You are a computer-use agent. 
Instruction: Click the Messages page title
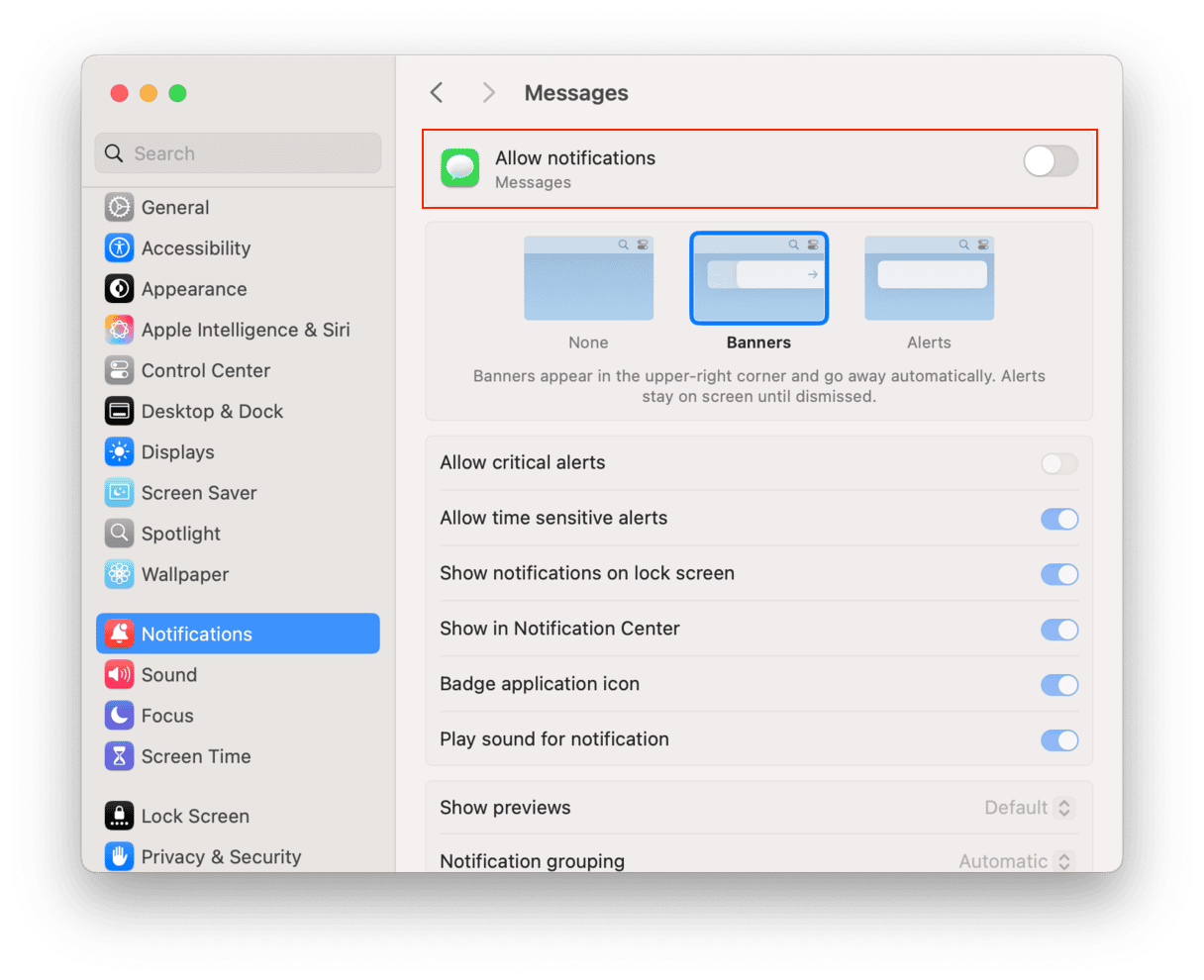coord(576,93)
